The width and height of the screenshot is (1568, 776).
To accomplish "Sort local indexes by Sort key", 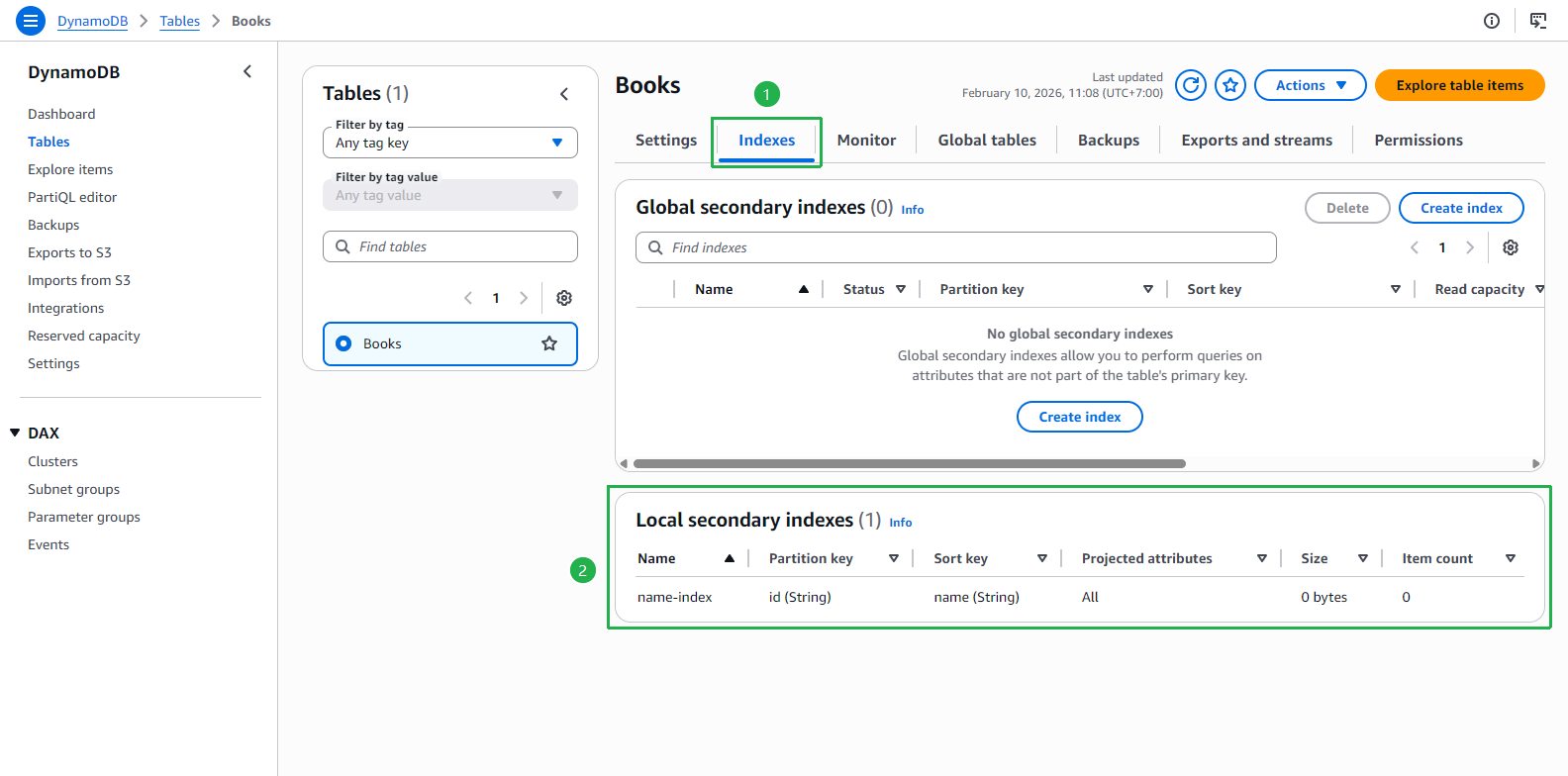I will click(1042, 558).
